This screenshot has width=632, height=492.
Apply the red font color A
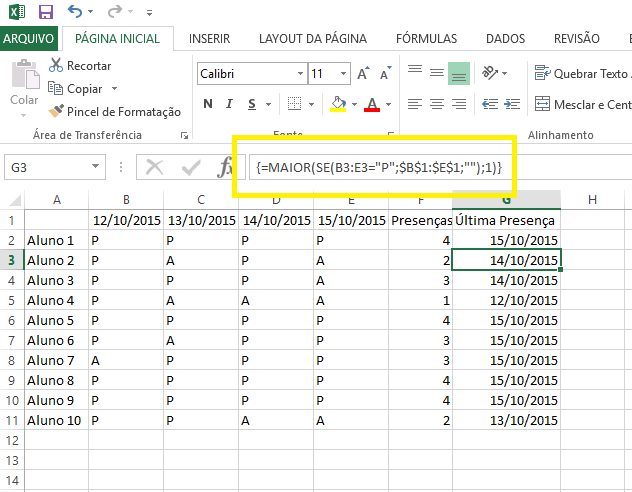[x=372, y=104]
